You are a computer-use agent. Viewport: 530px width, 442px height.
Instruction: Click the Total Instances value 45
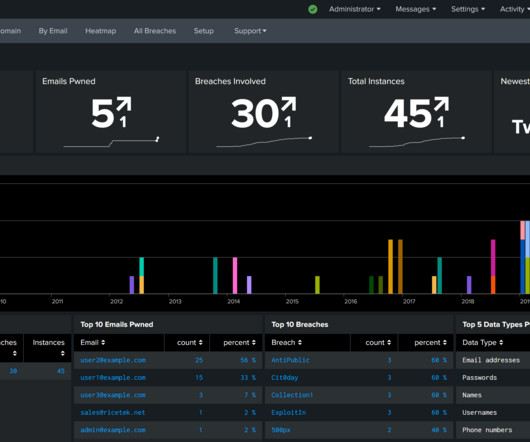pyautogui.click(x=408, y=114)
